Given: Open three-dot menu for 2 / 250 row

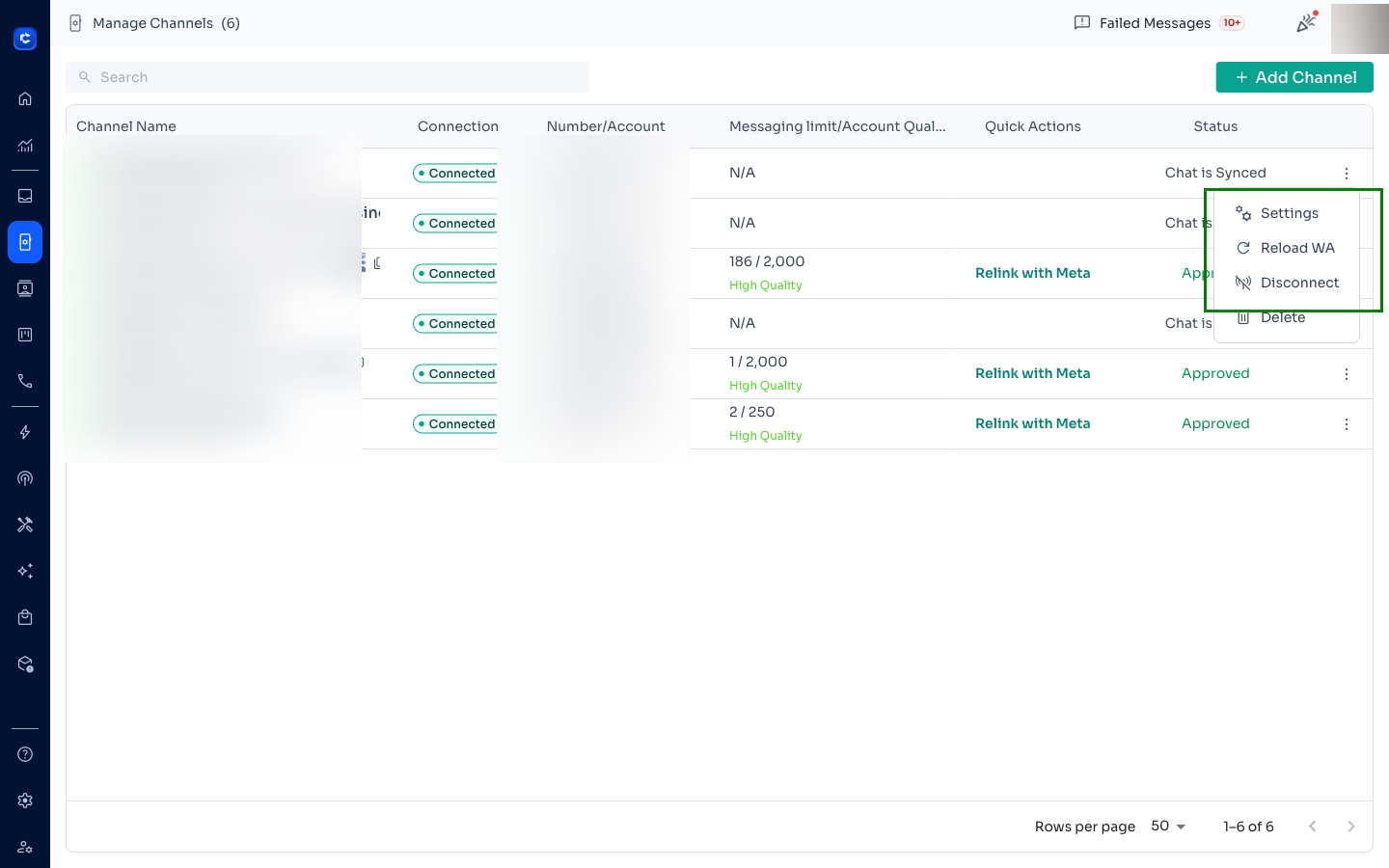Looking at the screenshot, I should coord(1347,424).
